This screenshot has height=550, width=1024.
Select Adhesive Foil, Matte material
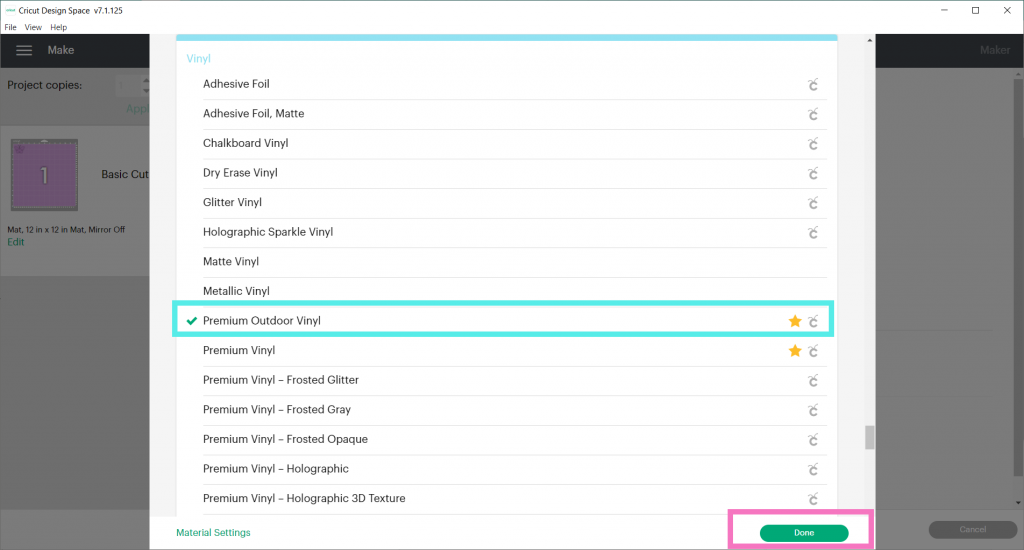(253, 113)
